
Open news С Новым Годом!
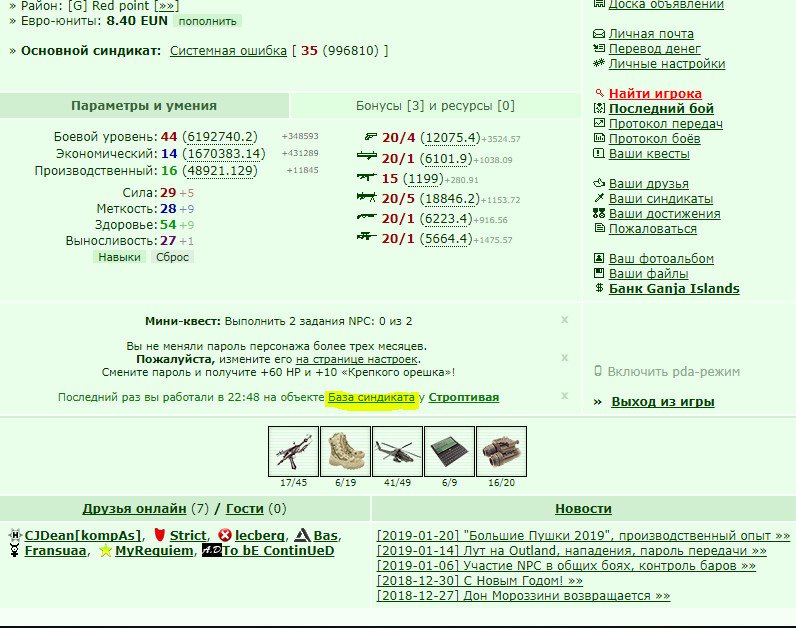pyautogui.click(x=480, y=581)
